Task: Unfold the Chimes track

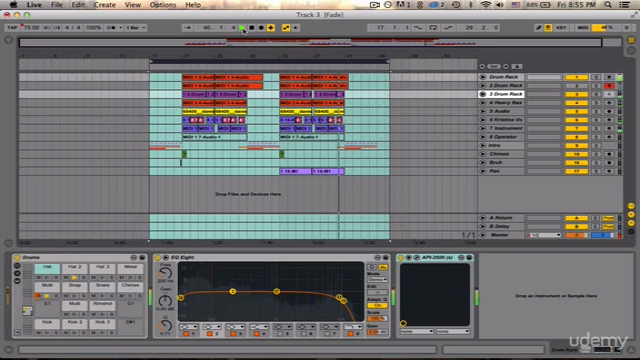Action: point(482,154)
